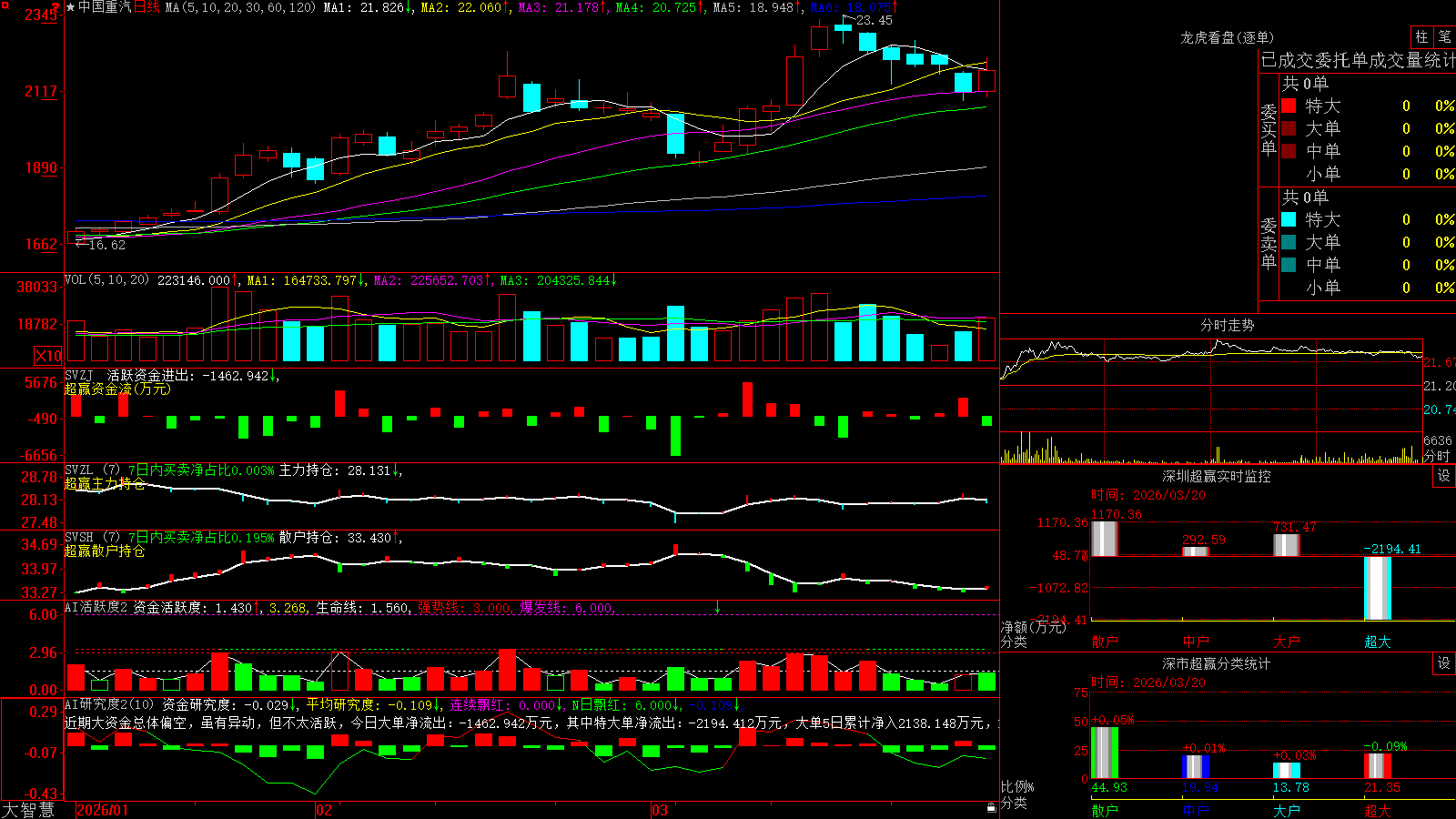Click the -2194.41 超大 net amount bar
Screen dimensions: 1456x819
click(1378, 588)
